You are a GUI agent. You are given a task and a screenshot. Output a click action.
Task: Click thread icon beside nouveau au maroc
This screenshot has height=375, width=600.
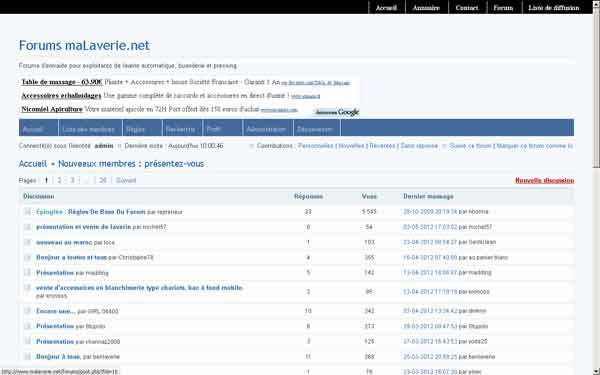[x=27, y=242]
